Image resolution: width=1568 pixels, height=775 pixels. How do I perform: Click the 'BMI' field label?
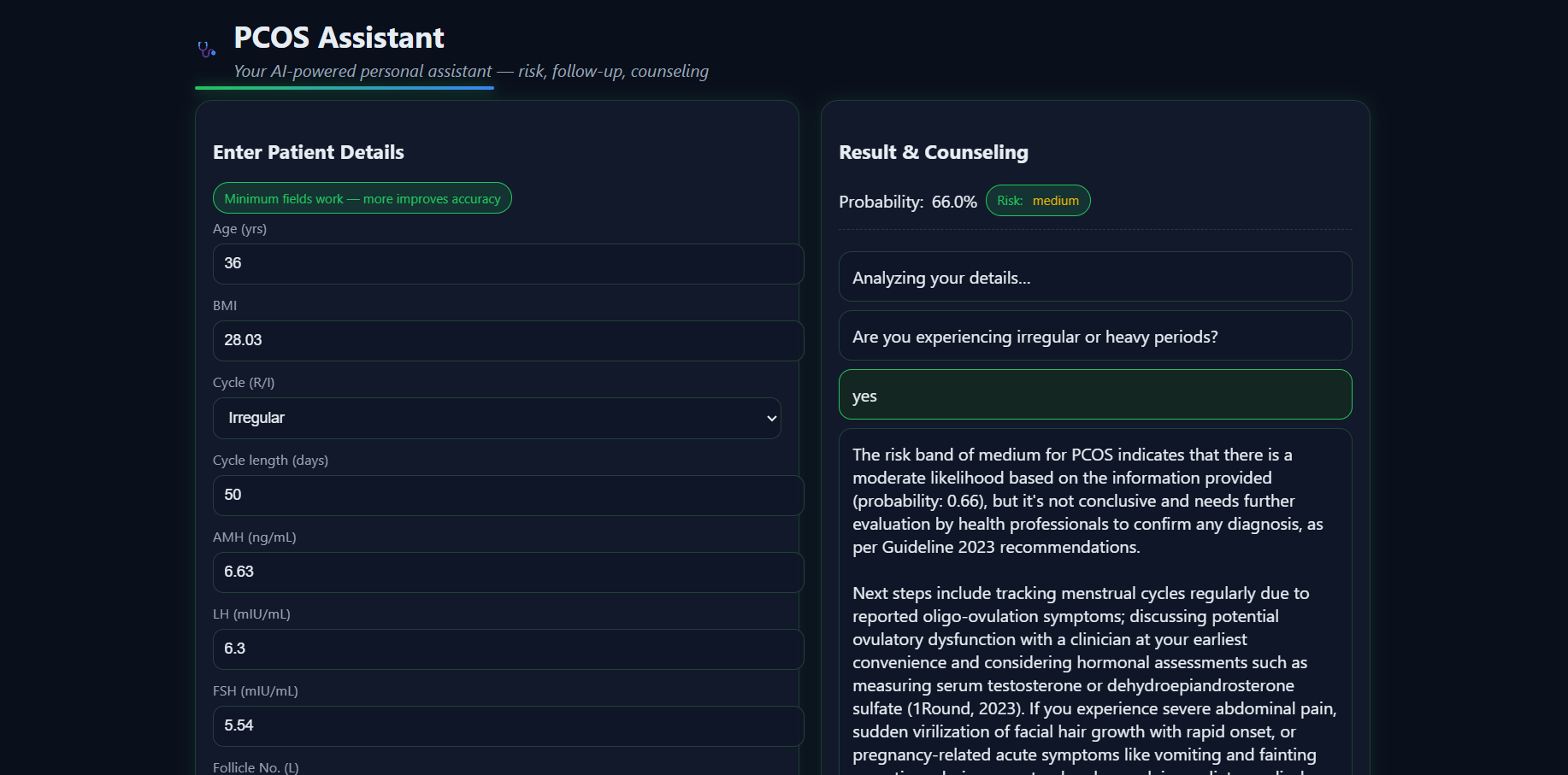pos(225,306)
